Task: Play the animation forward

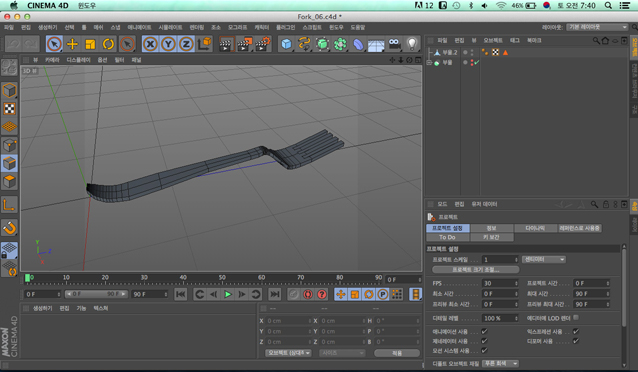Action: click(x=228, y=294)
